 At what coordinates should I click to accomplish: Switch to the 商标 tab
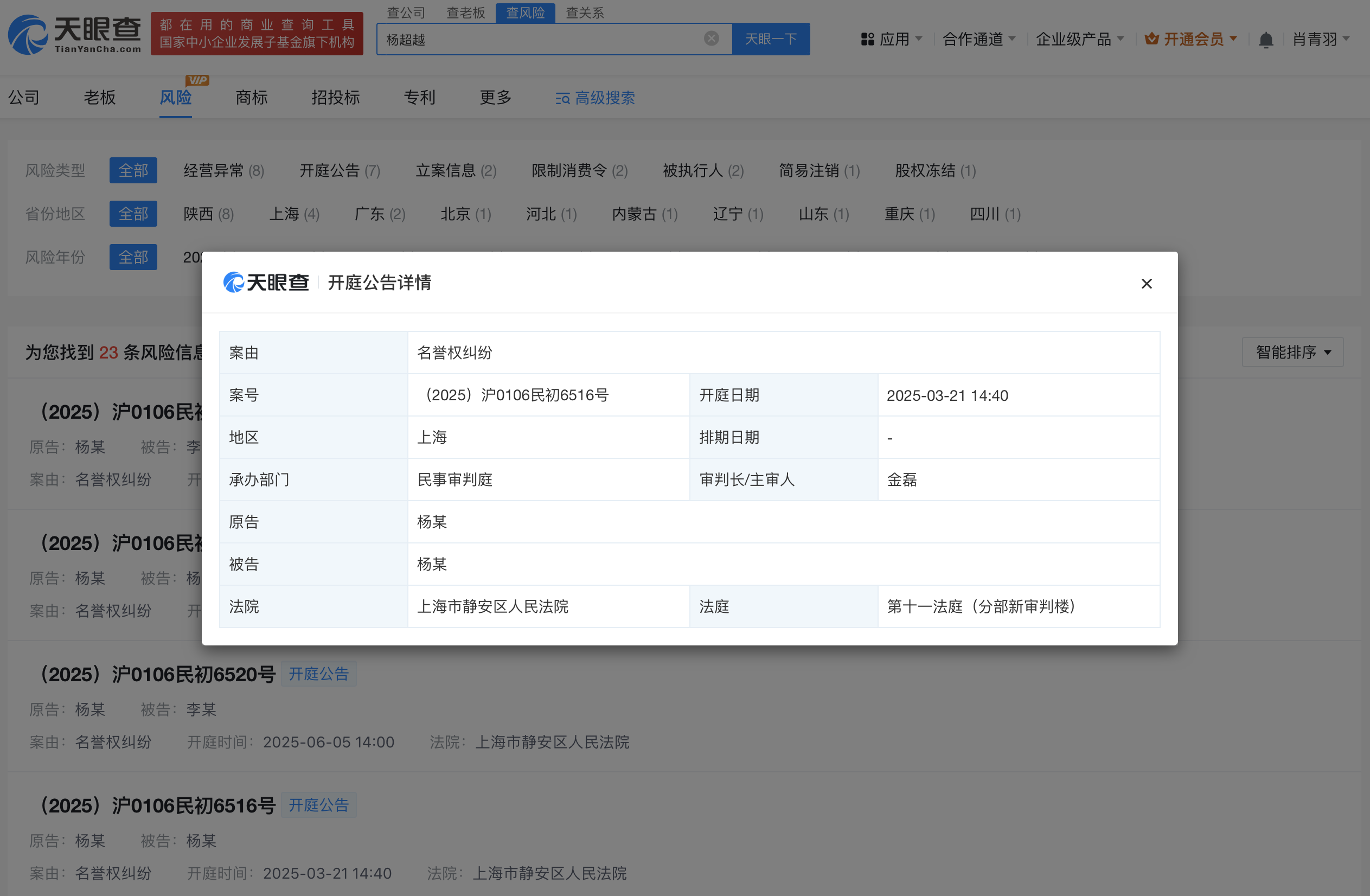pos(252,98)
